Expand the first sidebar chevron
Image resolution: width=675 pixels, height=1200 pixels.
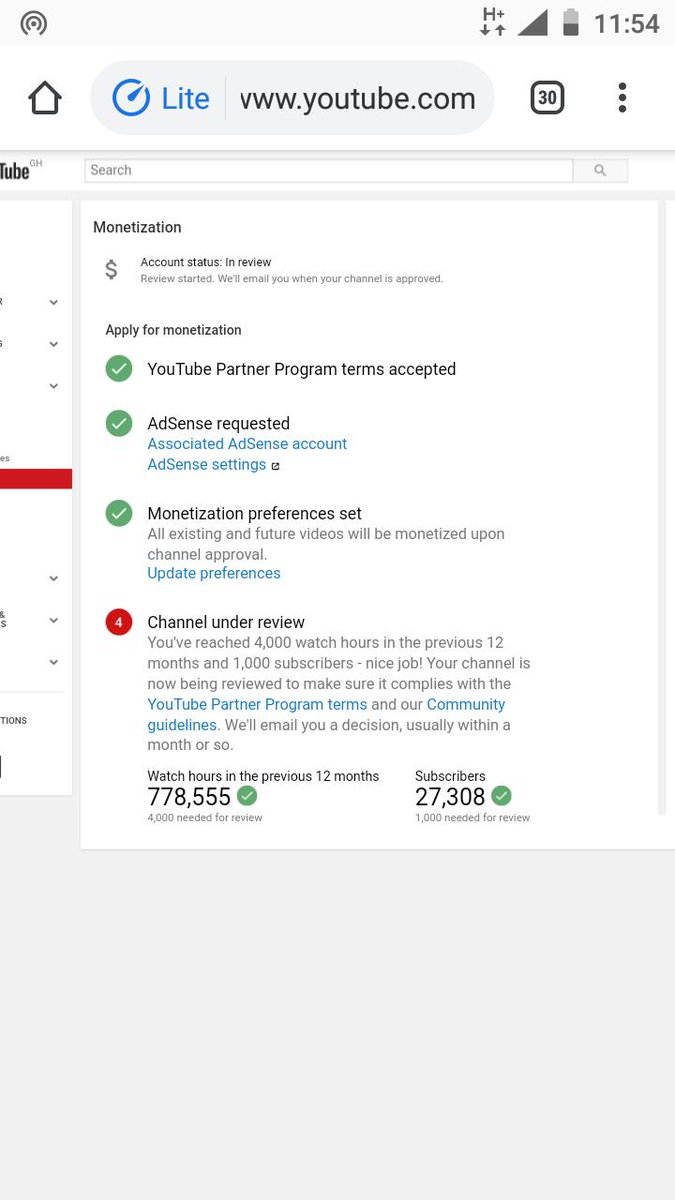tap(54, 302)
